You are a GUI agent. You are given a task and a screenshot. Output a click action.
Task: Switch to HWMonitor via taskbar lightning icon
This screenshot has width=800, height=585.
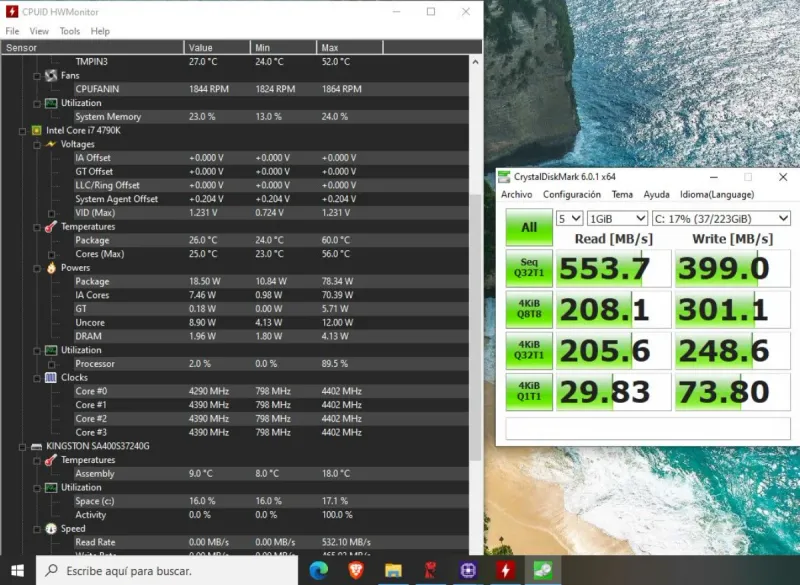505,570
